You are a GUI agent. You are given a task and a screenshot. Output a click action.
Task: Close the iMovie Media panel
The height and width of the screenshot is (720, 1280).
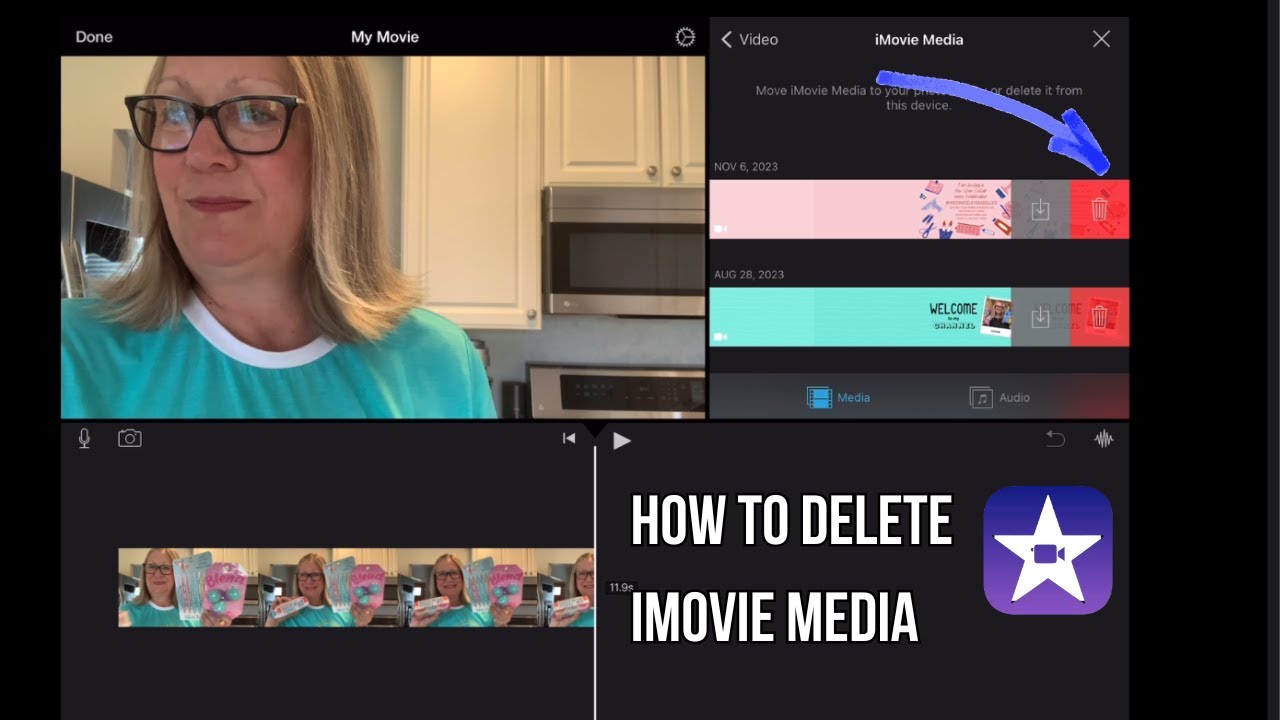1101,39
